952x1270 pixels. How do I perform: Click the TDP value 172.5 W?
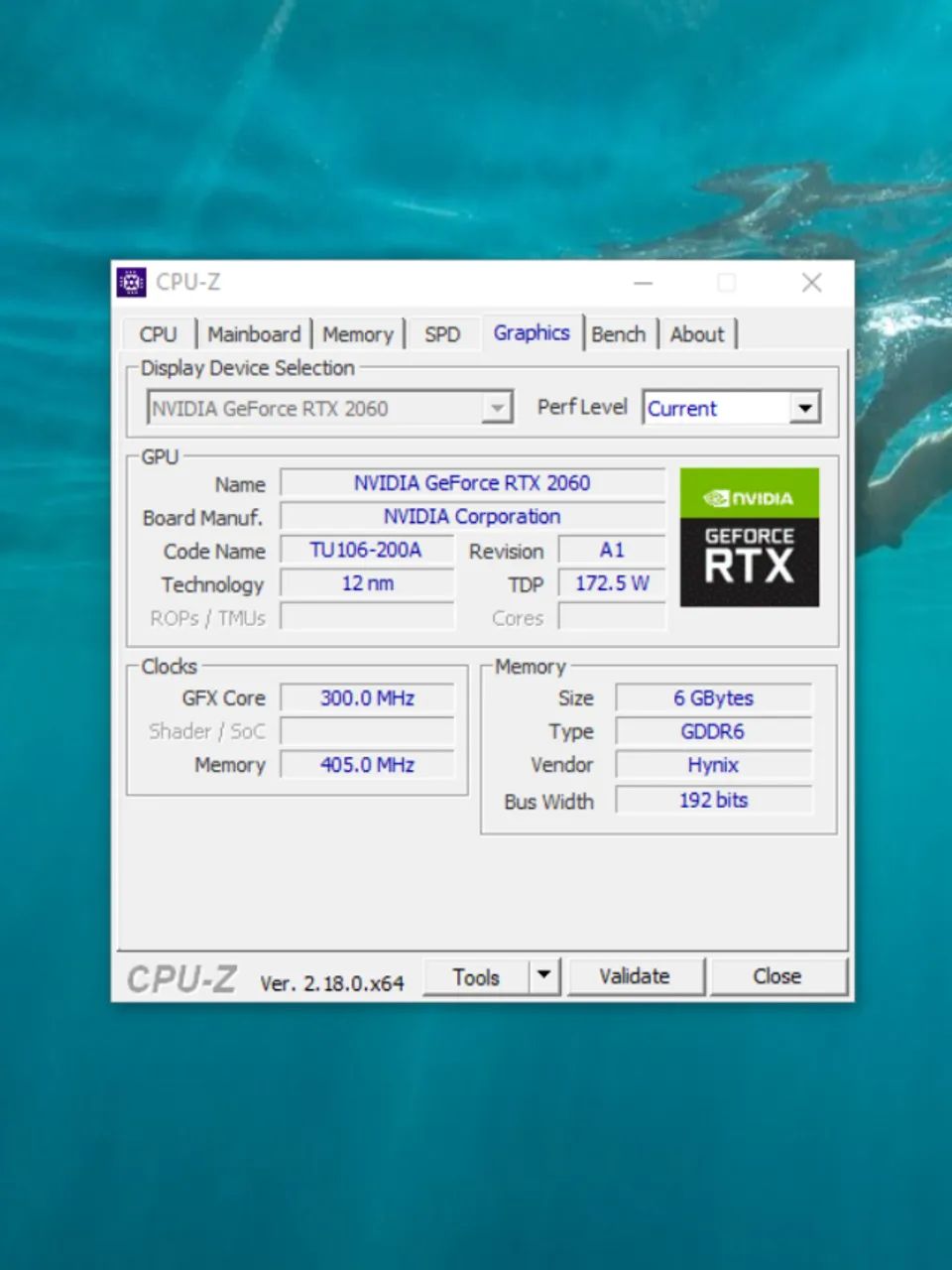click(612, 583)
